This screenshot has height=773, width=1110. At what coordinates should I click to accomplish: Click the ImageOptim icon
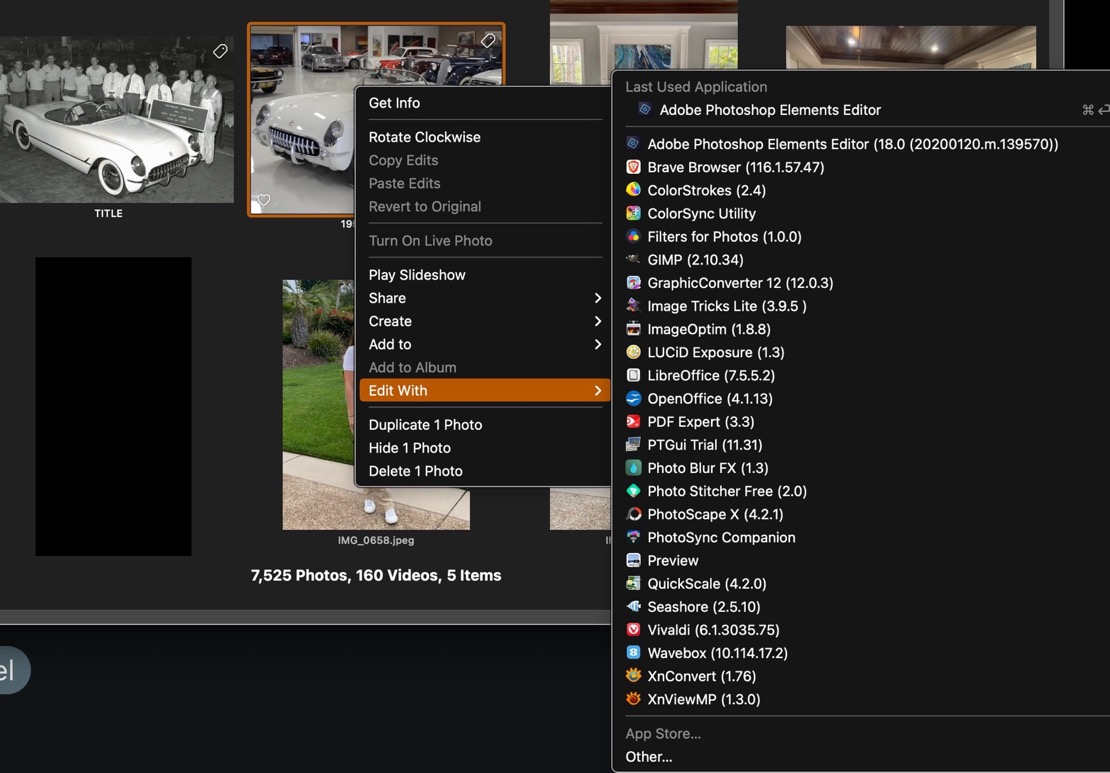[633, 328]
